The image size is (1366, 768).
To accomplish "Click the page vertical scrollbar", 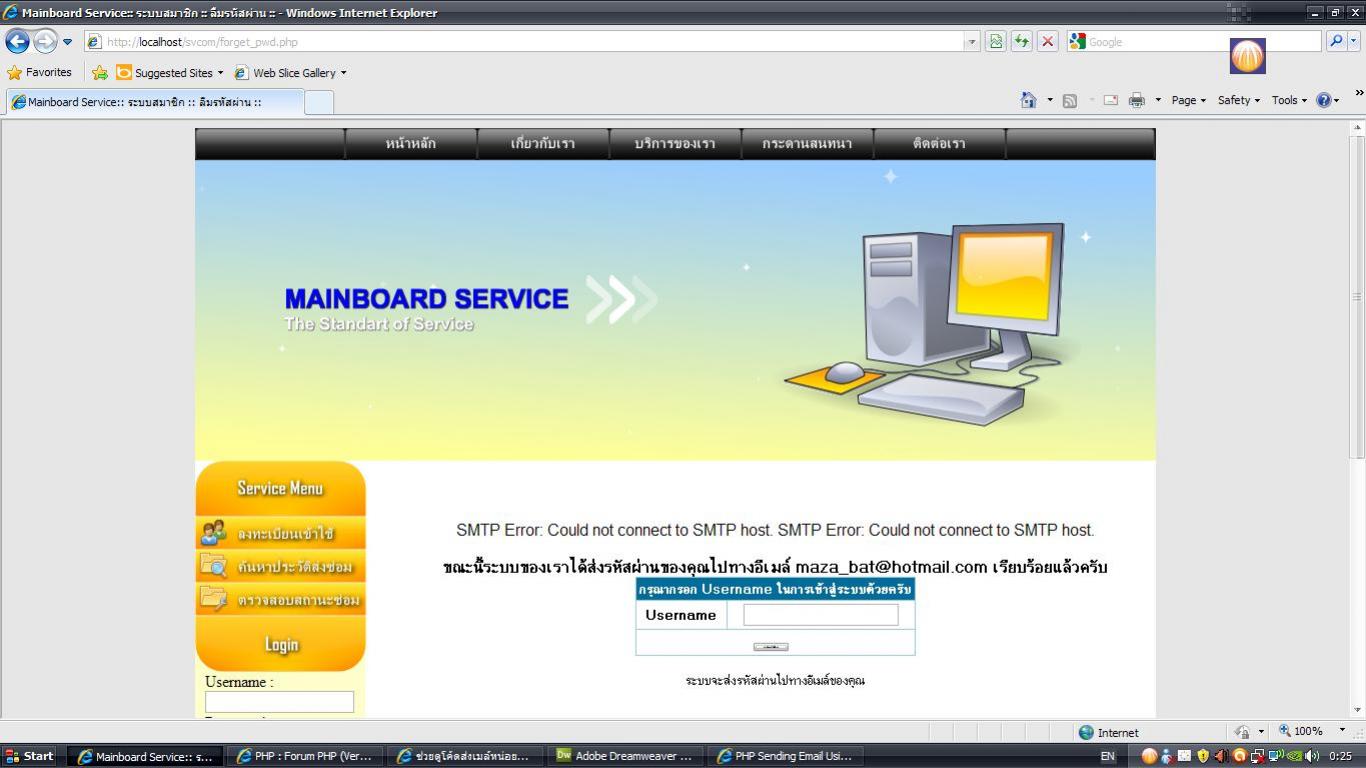I will [x=1357, y=297].
